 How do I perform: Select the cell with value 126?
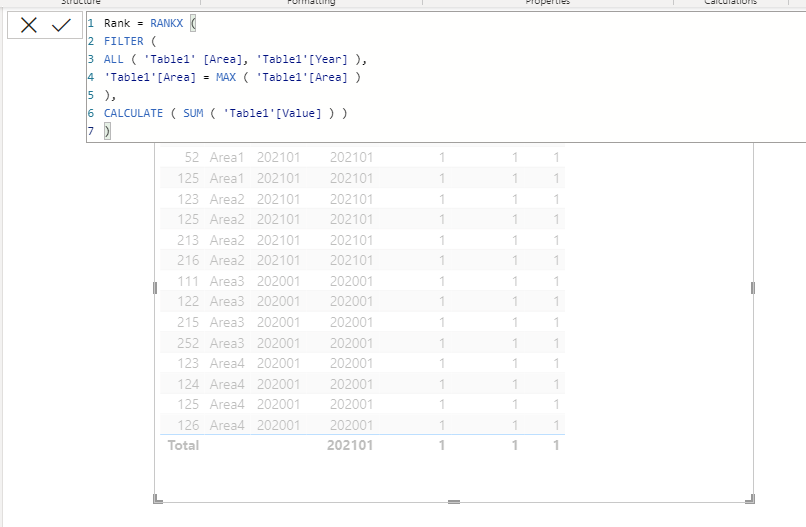(188, 425)
